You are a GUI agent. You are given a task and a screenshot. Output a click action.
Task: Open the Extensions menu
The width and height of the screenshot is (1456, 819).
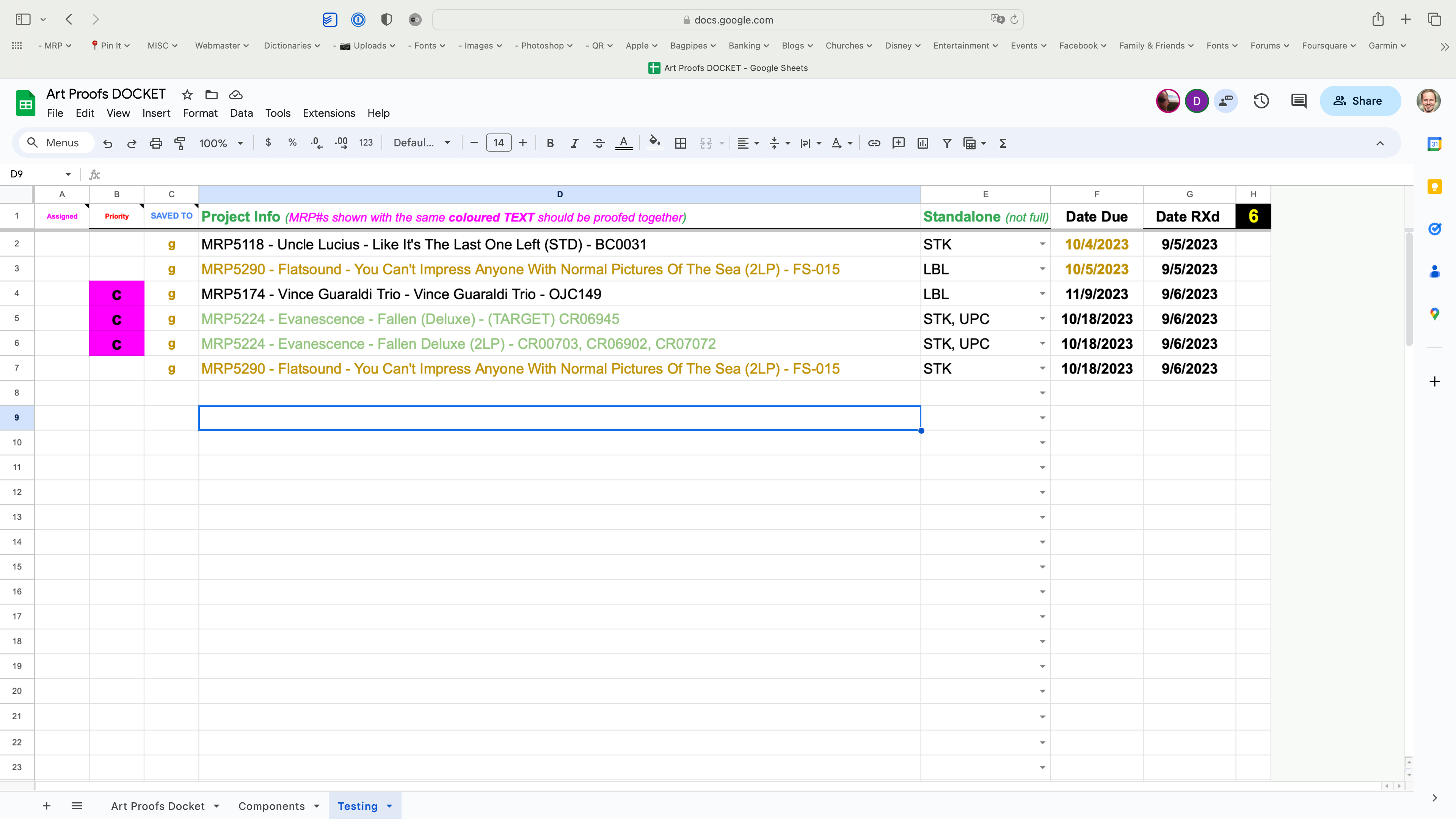(328, 113)
